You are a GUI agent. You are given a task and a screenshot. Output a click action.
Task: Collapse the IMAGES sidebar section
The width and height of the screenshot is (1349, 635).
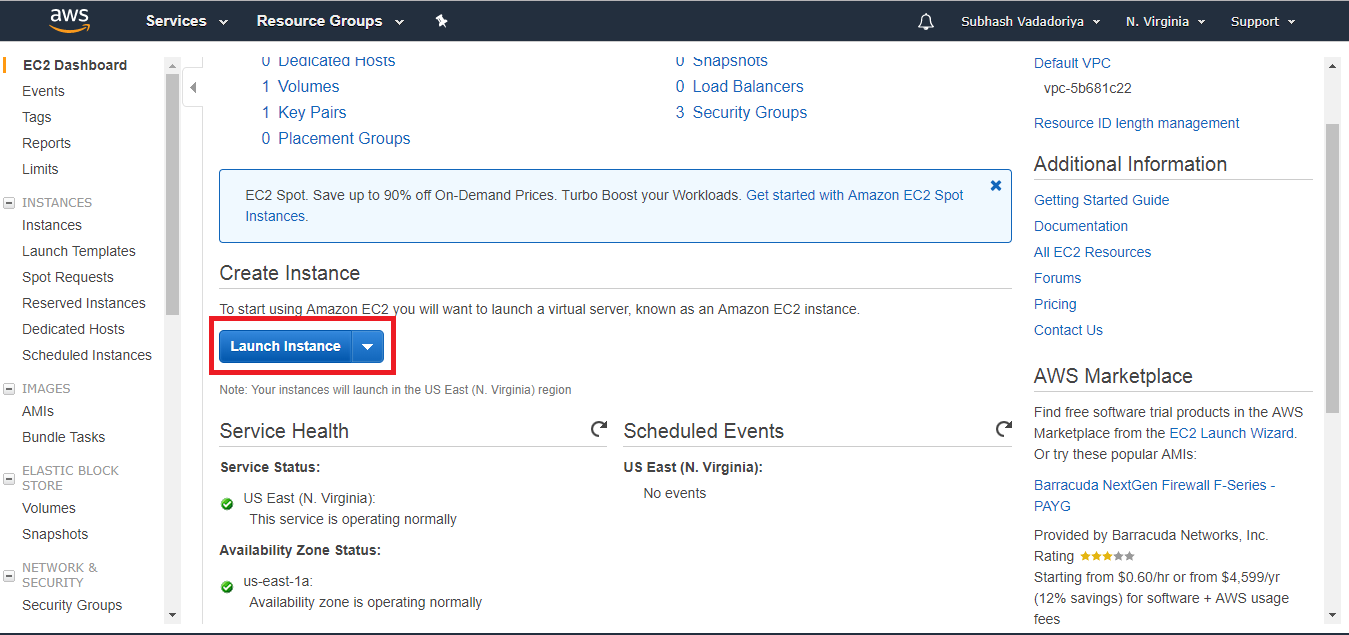9,389
